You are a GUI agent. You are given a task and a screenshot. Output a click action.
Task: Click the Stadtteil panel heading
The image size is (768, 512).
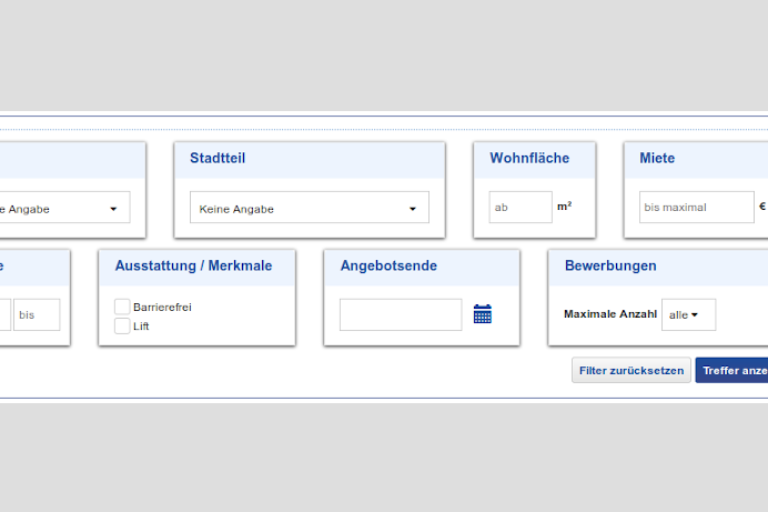pyautogui.click(x=217, y=158)
